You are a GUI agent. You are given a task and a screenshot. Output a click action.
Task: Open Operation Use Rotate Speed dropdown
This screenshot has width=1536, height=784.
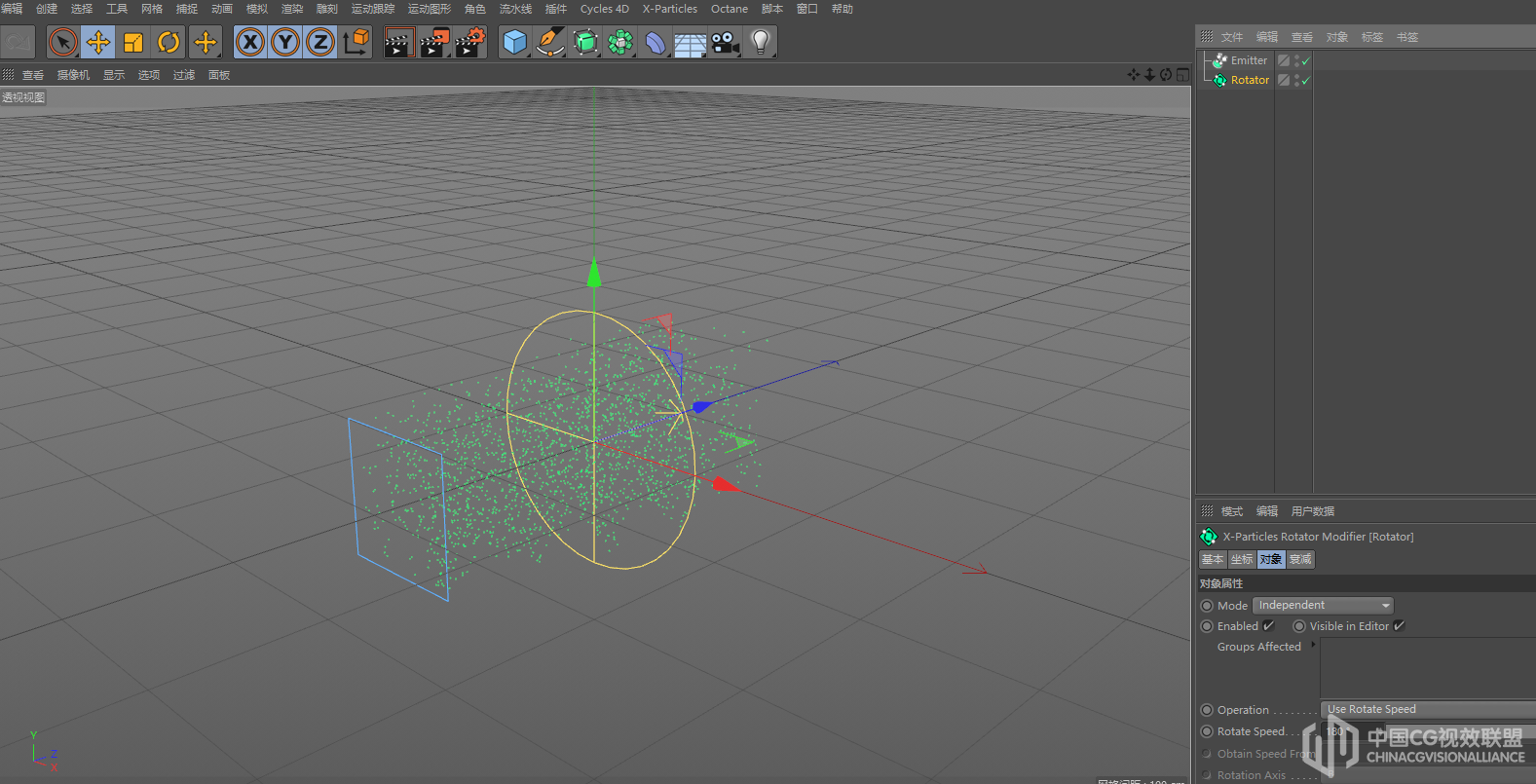tap(1428, 709)
